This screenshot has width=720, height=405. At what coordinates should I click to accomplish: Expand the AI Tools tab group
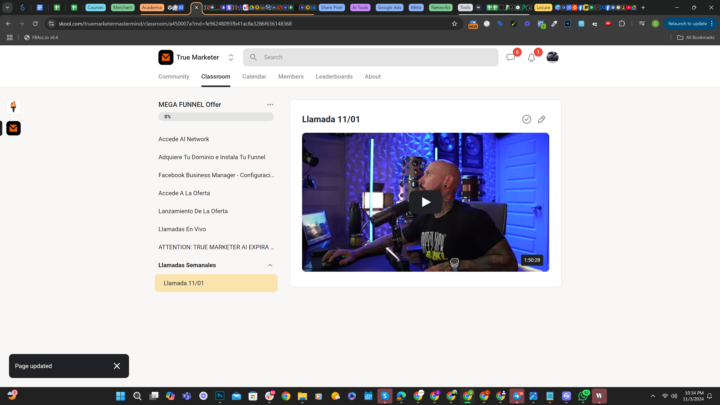click(360, 7)
